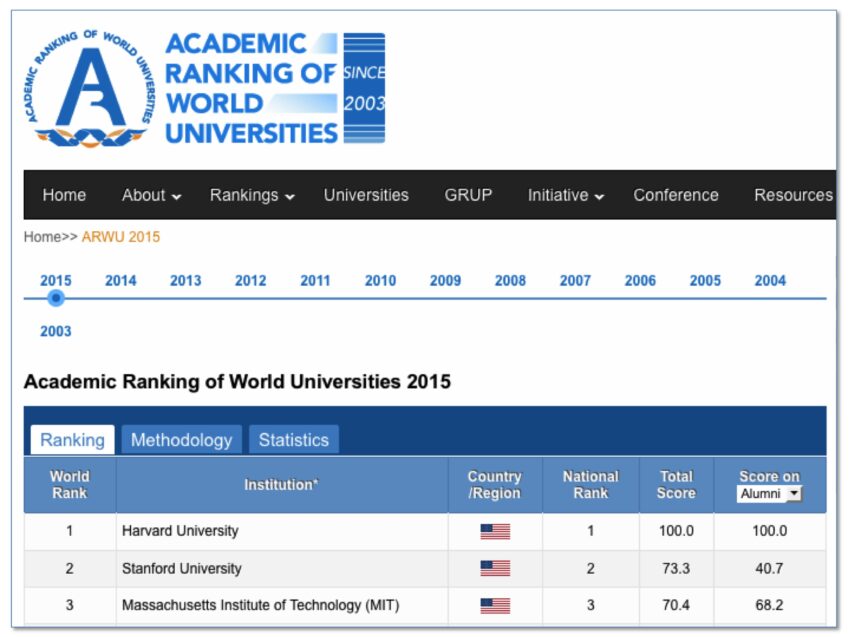This screenshot has width=850, height=637.
Task: Open the GRUP nav item
Action: 468,195
